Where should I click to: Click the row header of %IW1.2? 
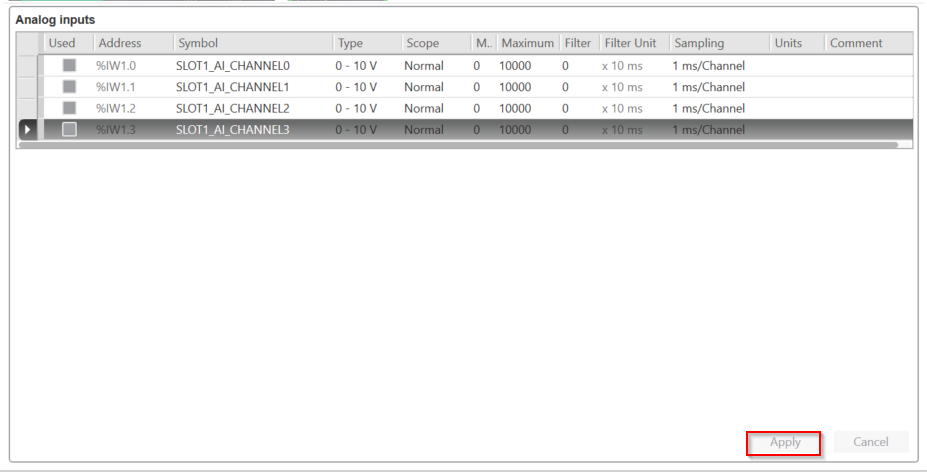tap(27, 108)
